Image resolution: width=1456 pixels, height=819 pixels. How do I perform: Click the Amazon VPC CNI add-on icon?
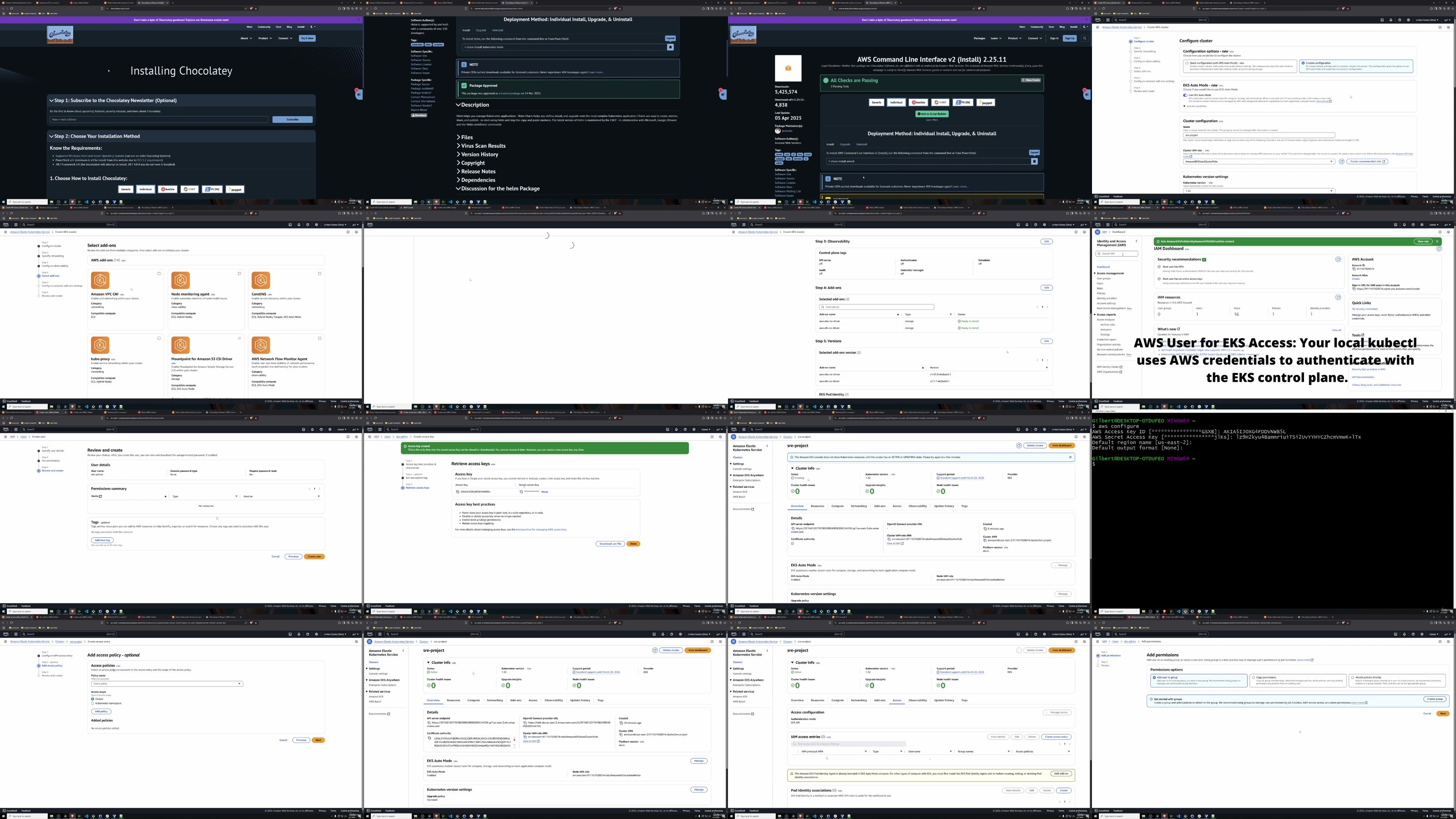click(100, 280)
